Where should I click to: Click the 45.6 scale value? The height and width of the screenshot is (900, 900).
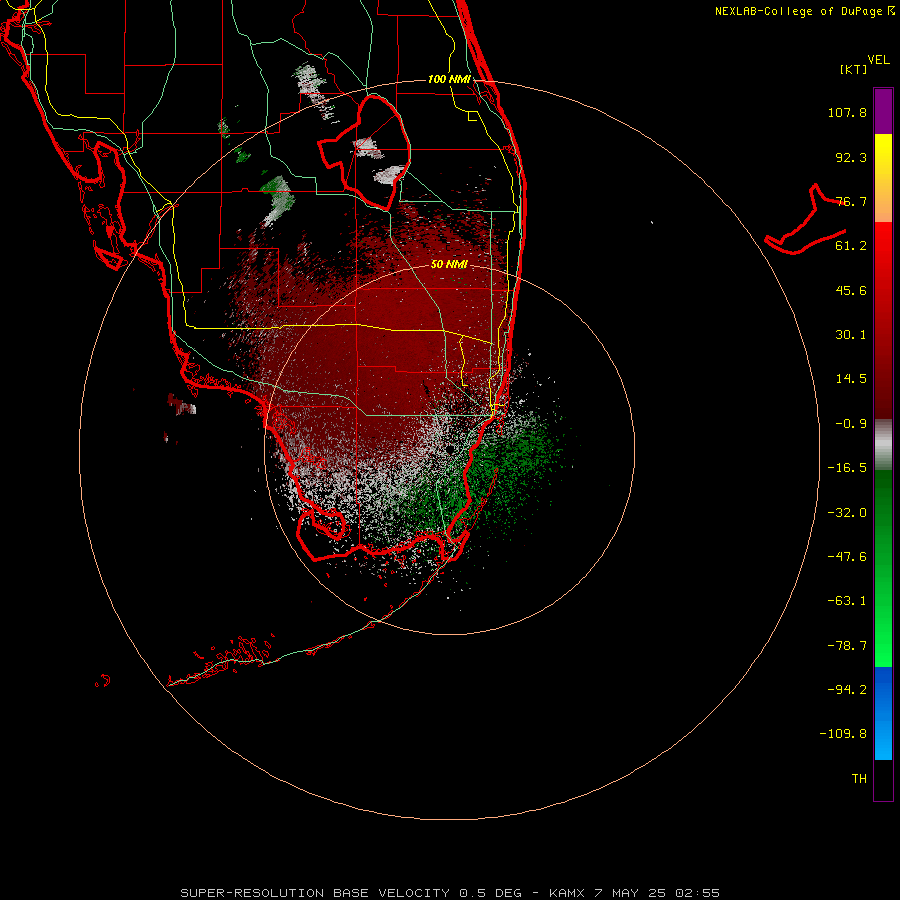[x=851, y=290]
